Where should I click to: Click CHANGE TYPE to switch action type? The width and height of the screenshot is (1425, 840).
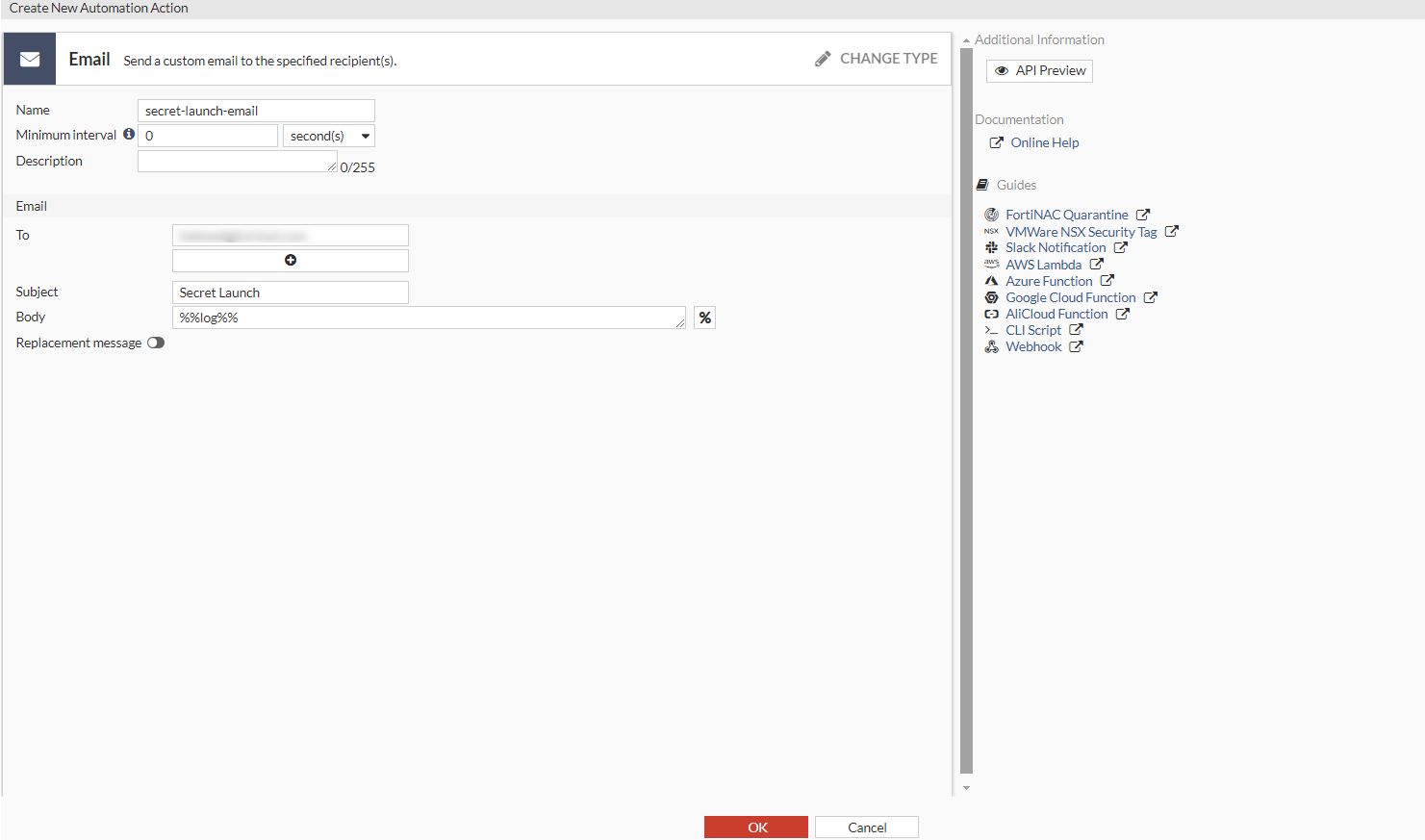coord(889,59)
